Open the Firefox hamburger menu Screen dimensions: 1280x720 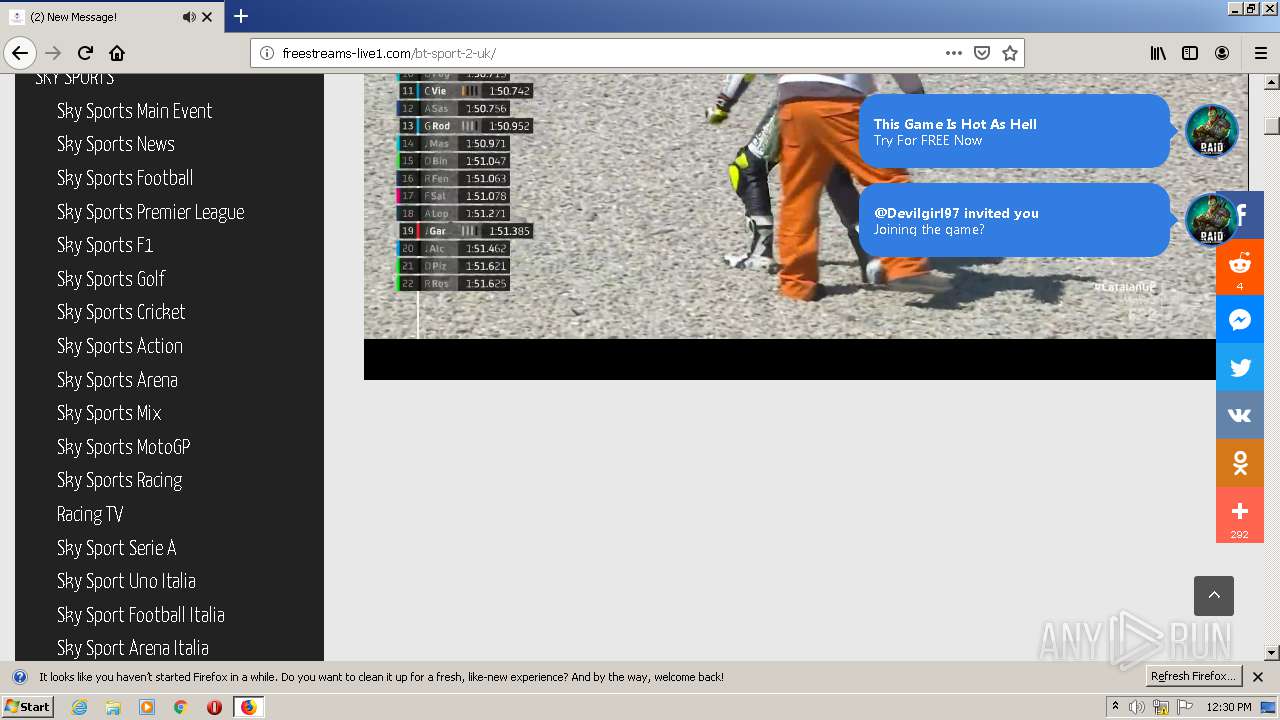[x=1261, y=53]
